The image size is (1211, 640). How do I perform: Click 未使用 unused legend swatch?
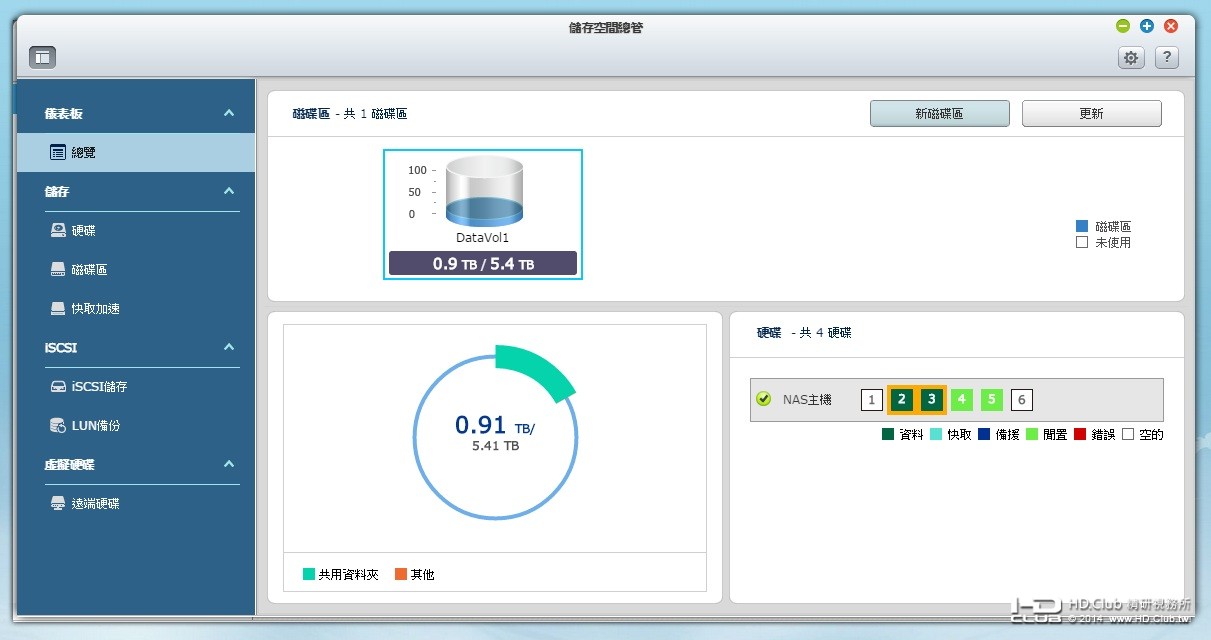point(1081,242)
